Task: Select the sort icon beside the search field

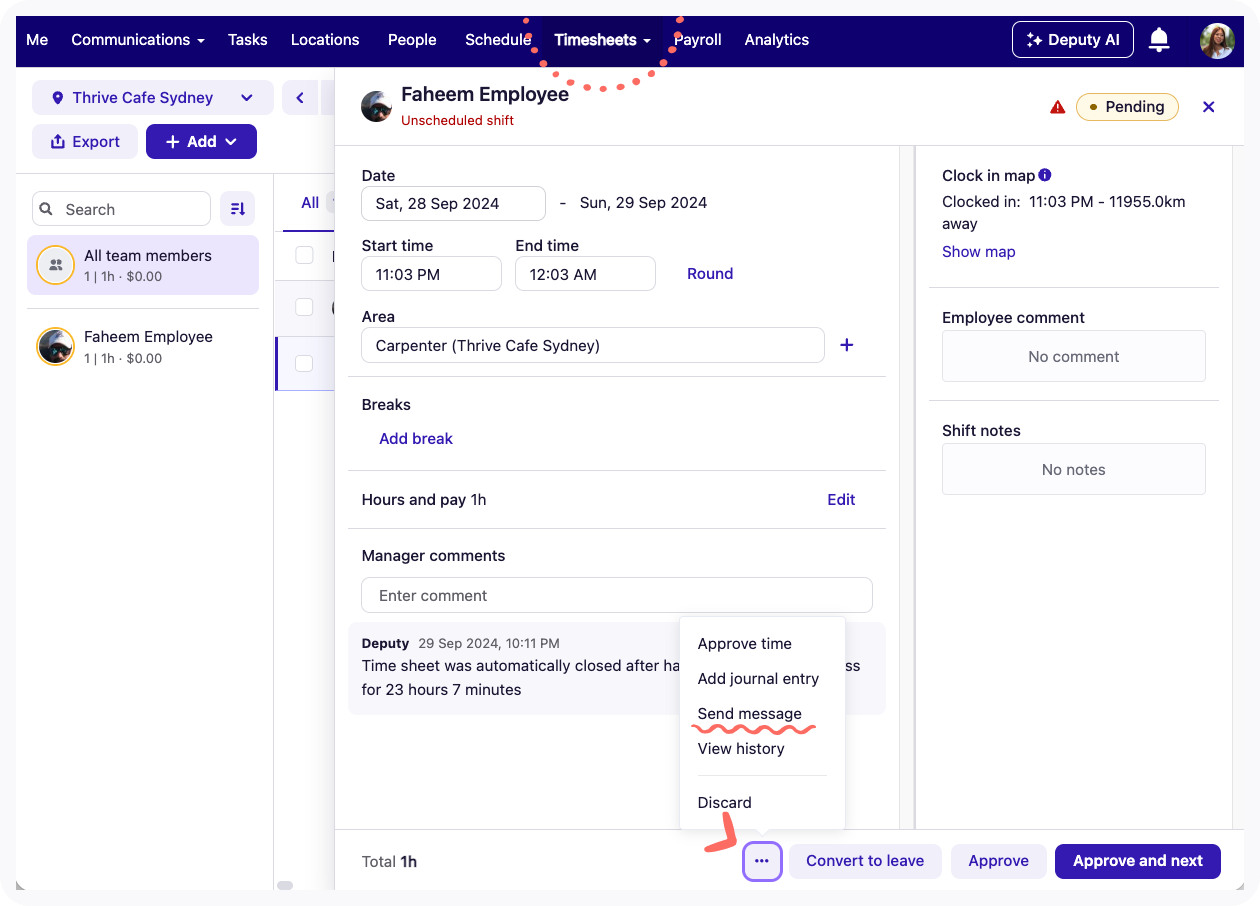Action: coord(237,208)
